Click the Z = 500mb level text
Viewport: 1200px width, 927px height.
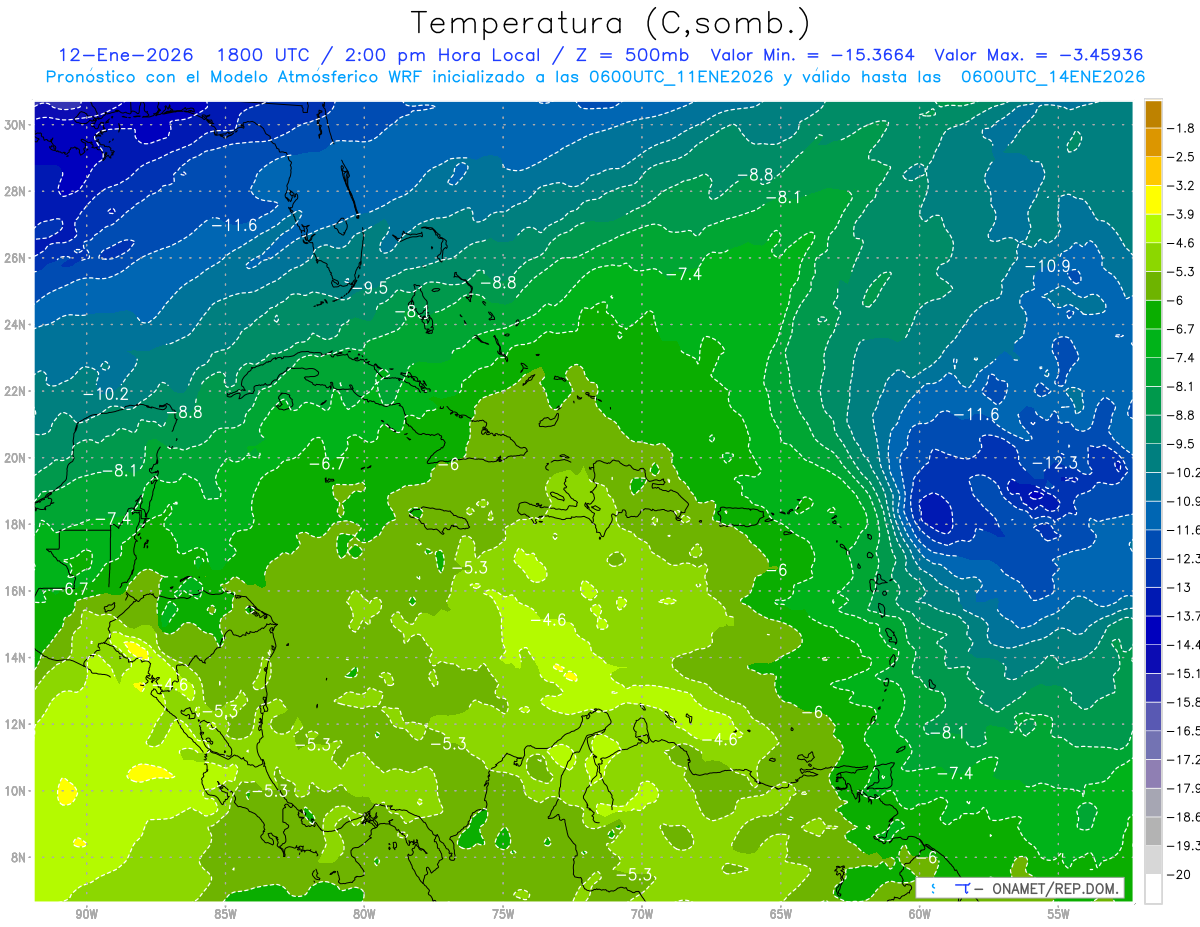(627, 55)
